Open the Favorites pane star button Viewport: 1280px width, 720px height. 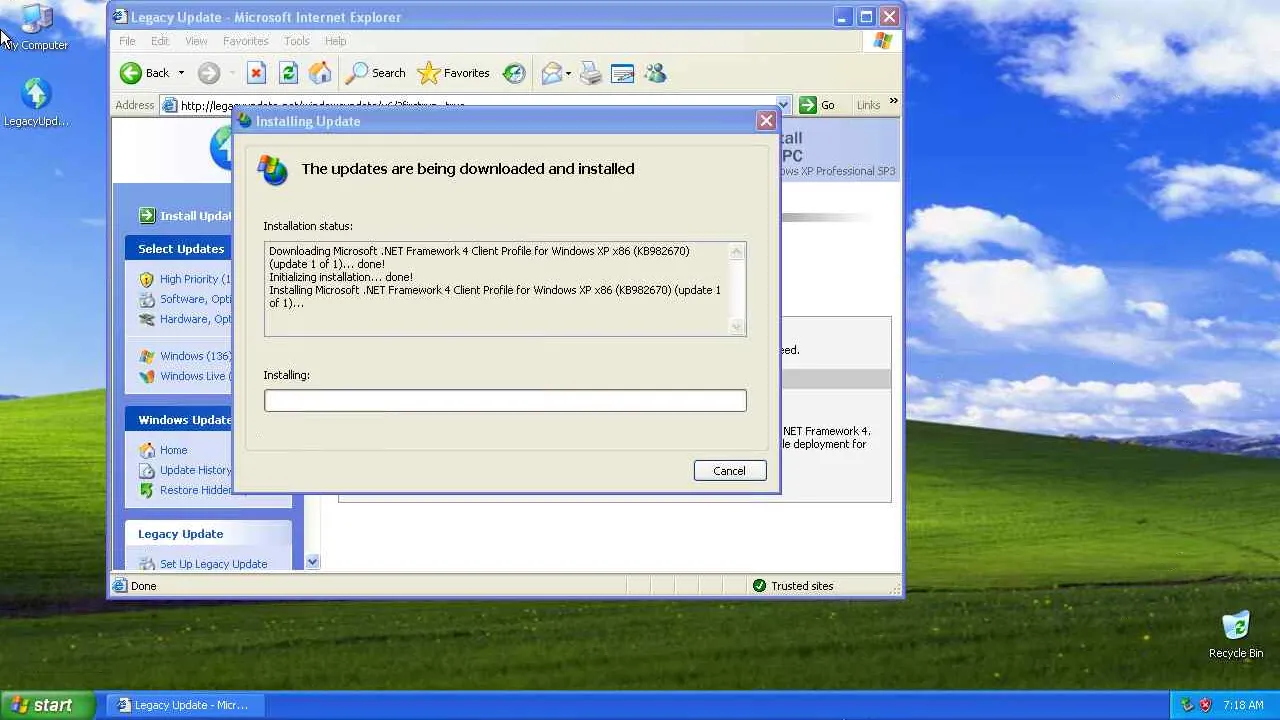click(454, 73)
